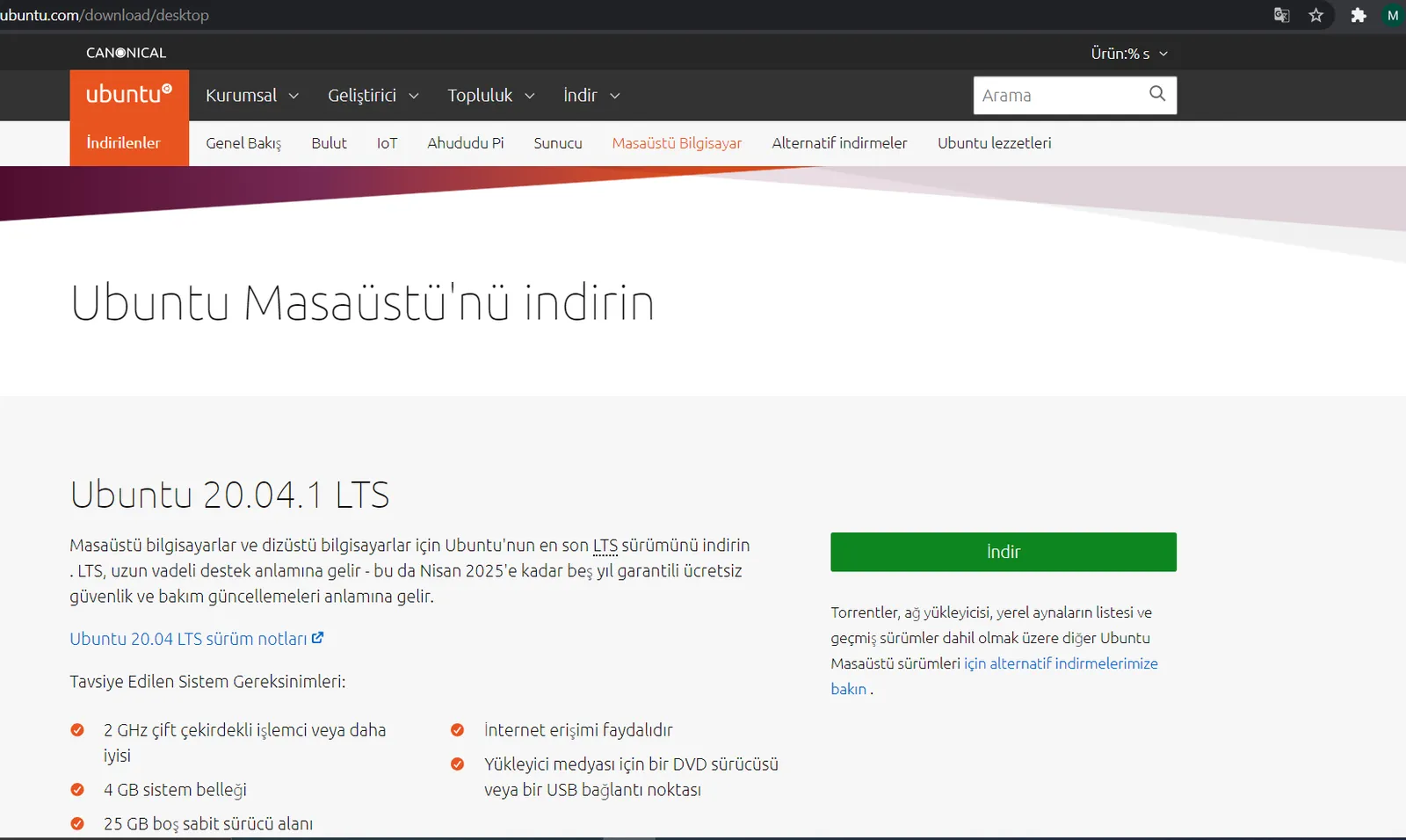Click the İnternet erişimi faydalıdır text
1406x840 pixels.
578,730
